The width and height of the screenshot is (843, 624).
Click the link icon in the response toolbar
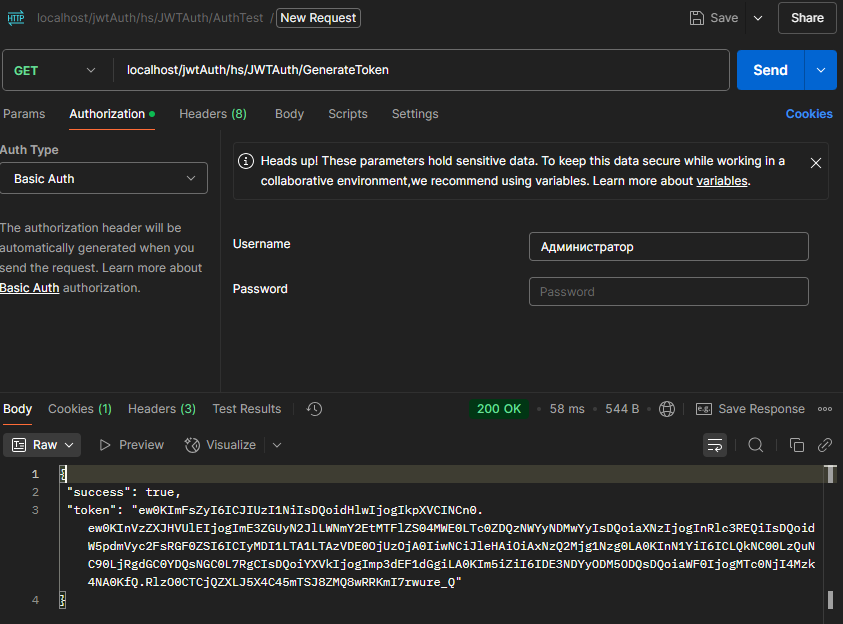coord(825,445)
